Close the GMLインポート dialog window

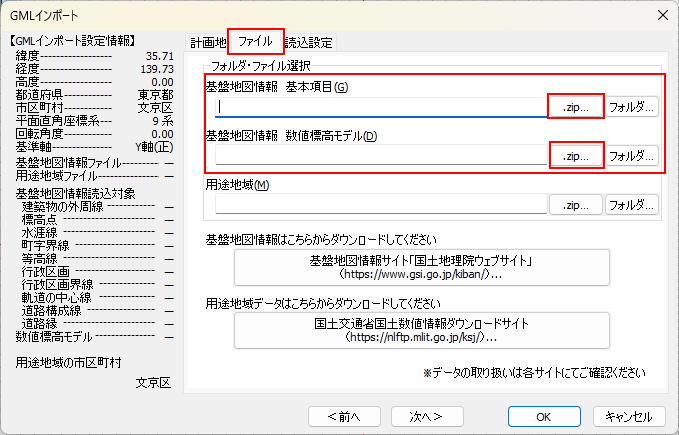(661, 14)
